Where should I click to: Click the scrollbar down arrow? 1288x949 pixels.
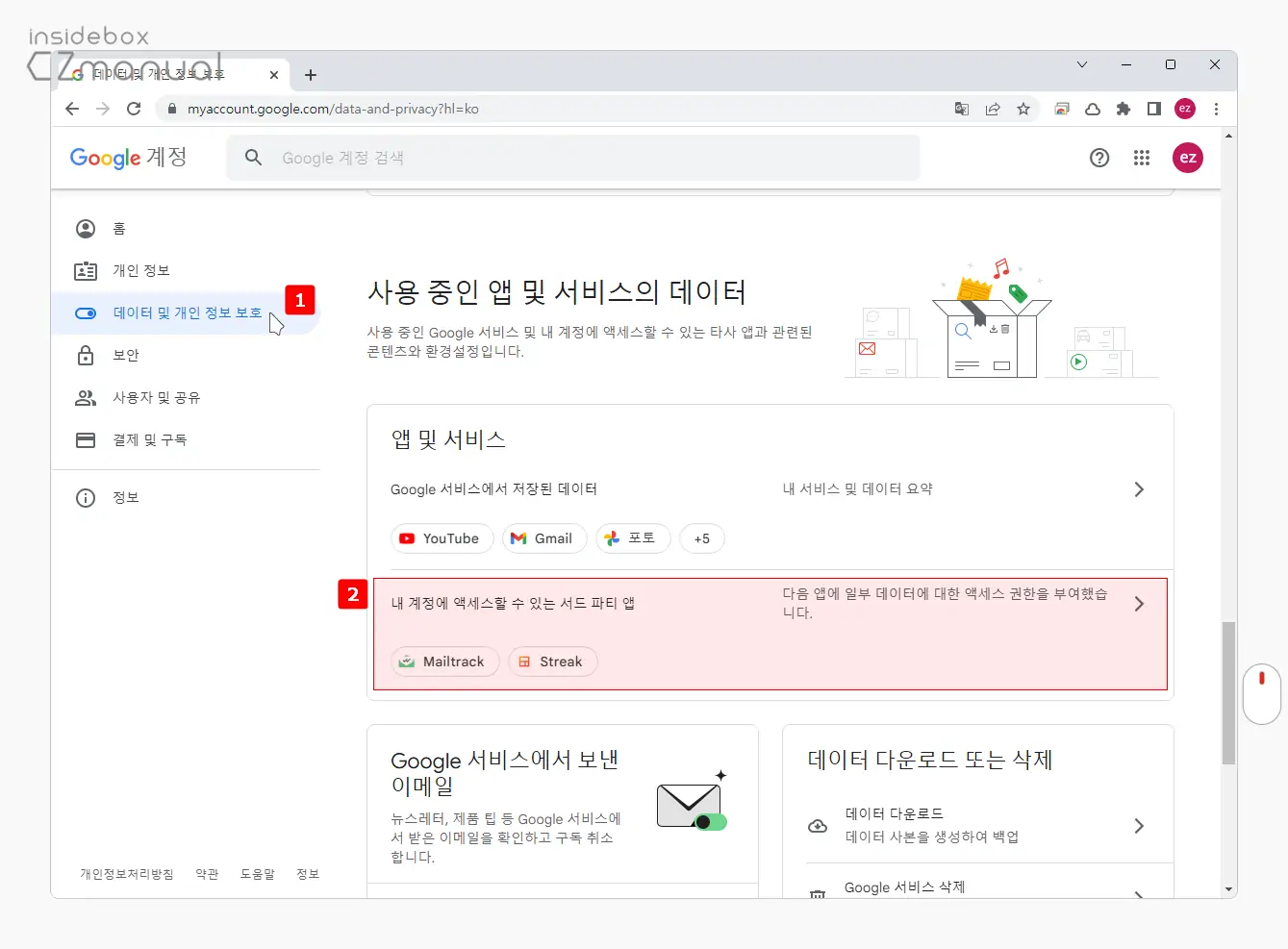pyautogui.click(x=1228, y=890)
